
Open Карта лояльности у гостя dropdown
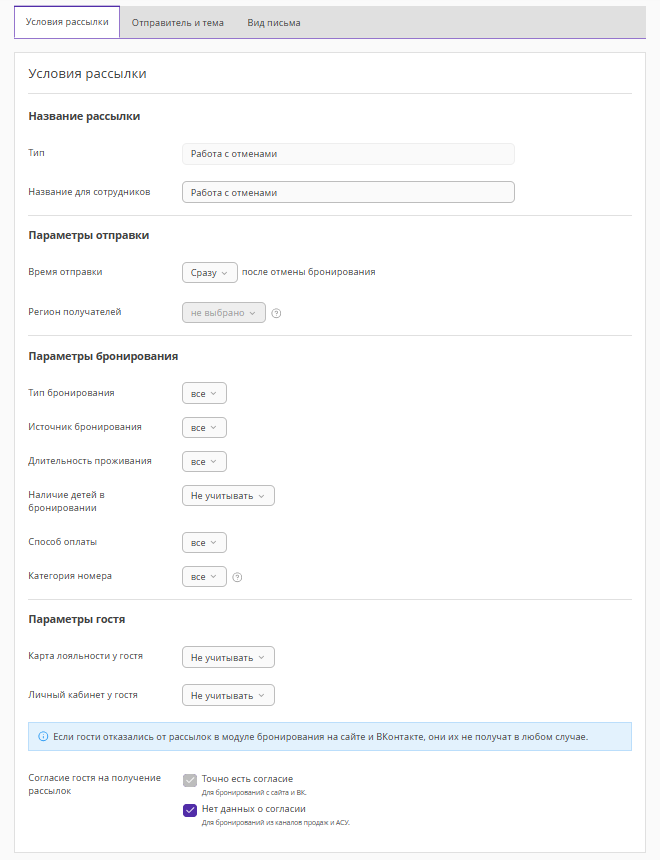[x=228, y=658]
